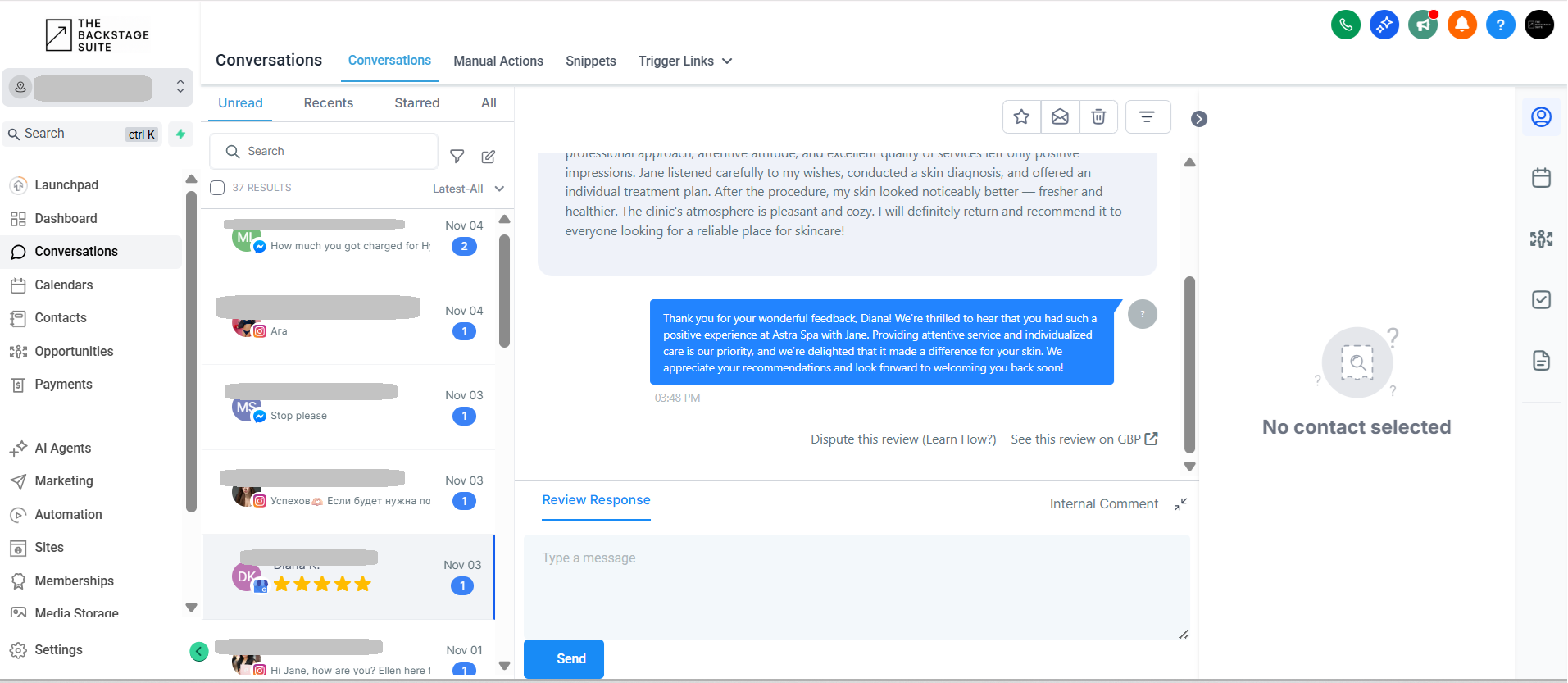This screenshot has height=683, width=1568.
Task: Open calendar icon in right sidebar
Action: (1541, 178)
